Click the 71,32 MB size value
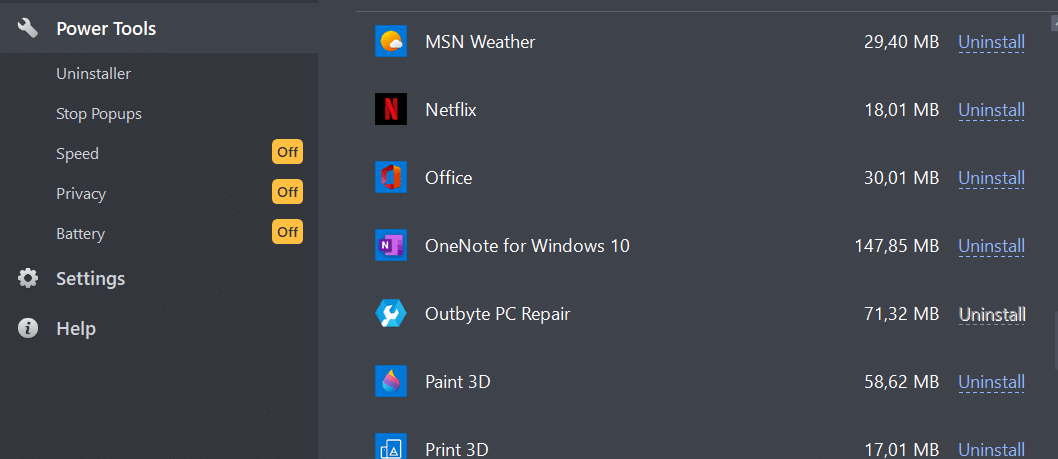This screenshot has height=459, width=1058. (x=901, y=315)
